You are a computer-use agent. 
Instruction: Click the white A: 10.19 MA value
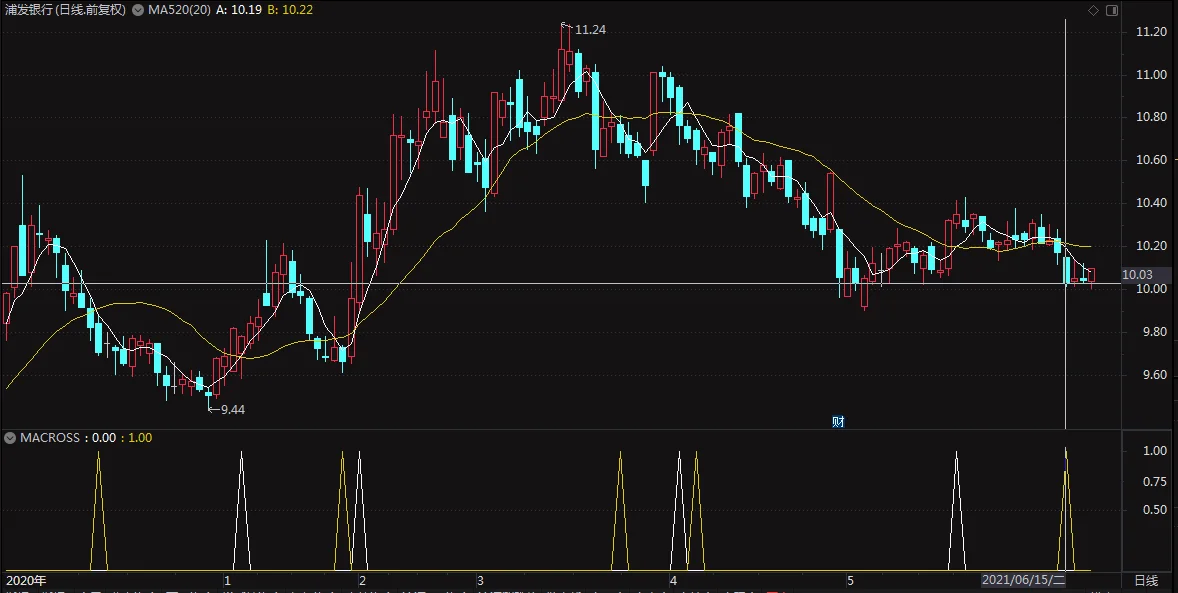tap(239, 11)
